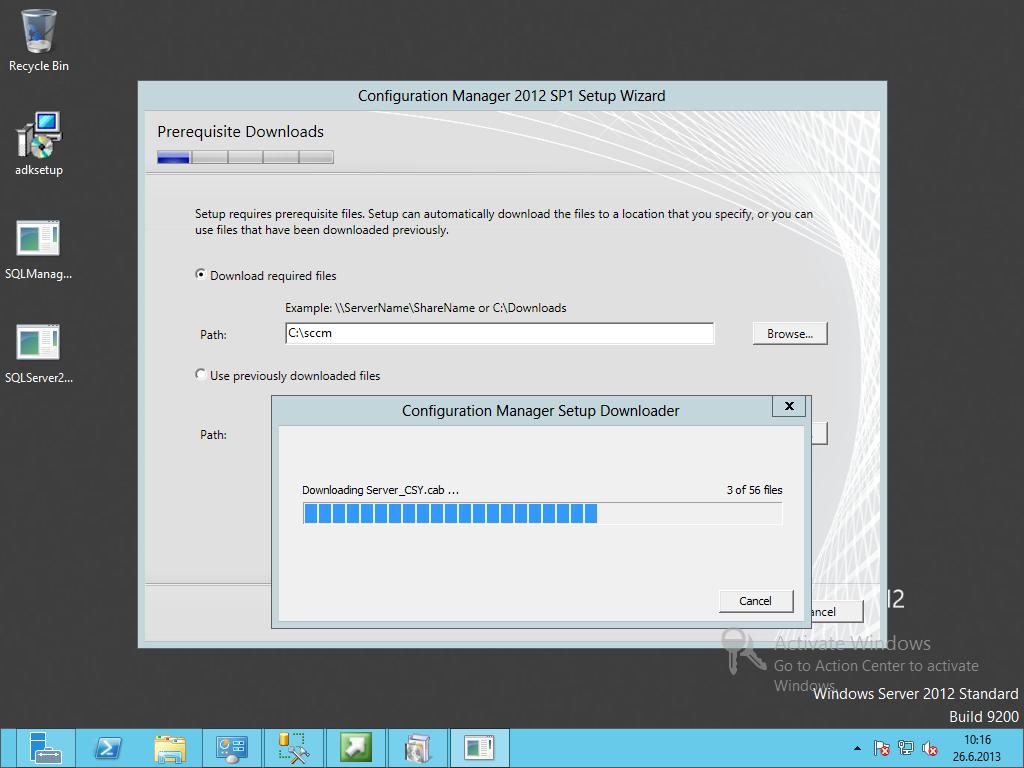
Task: Open the Control Panel taskbar icon
Action: 231,748
